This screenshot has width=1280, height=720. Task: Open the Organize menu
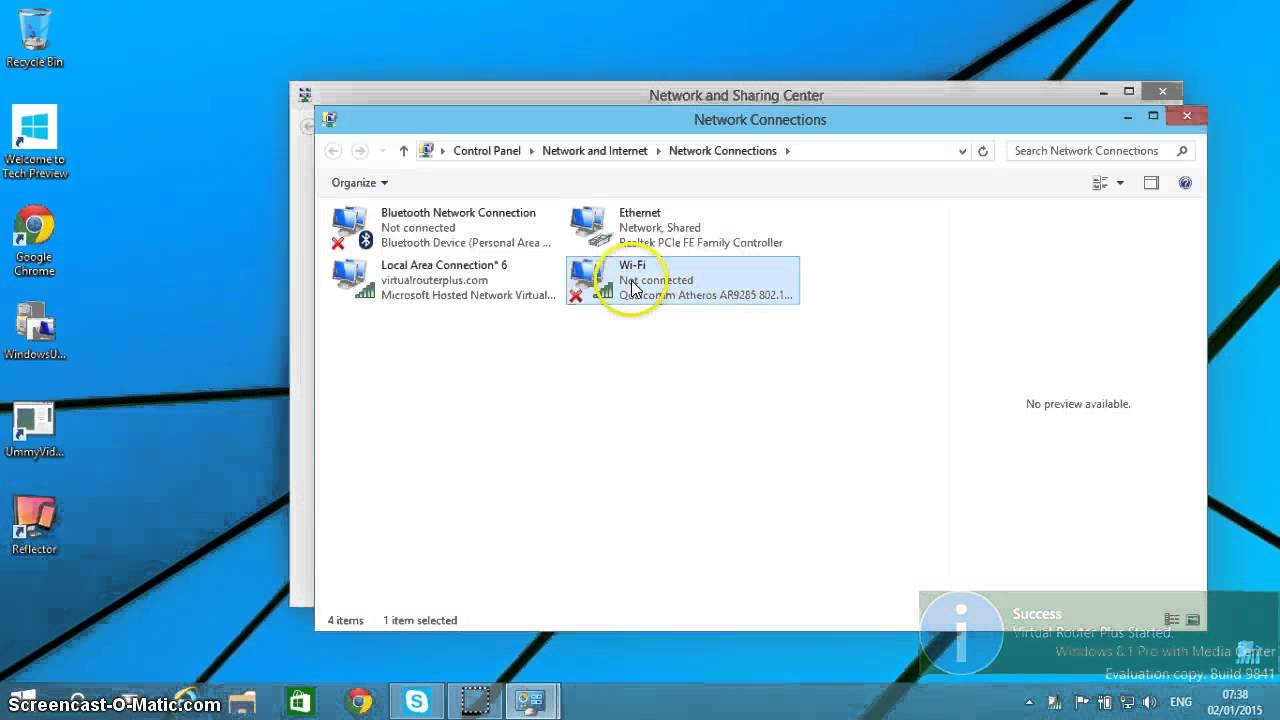coord(360,183)
